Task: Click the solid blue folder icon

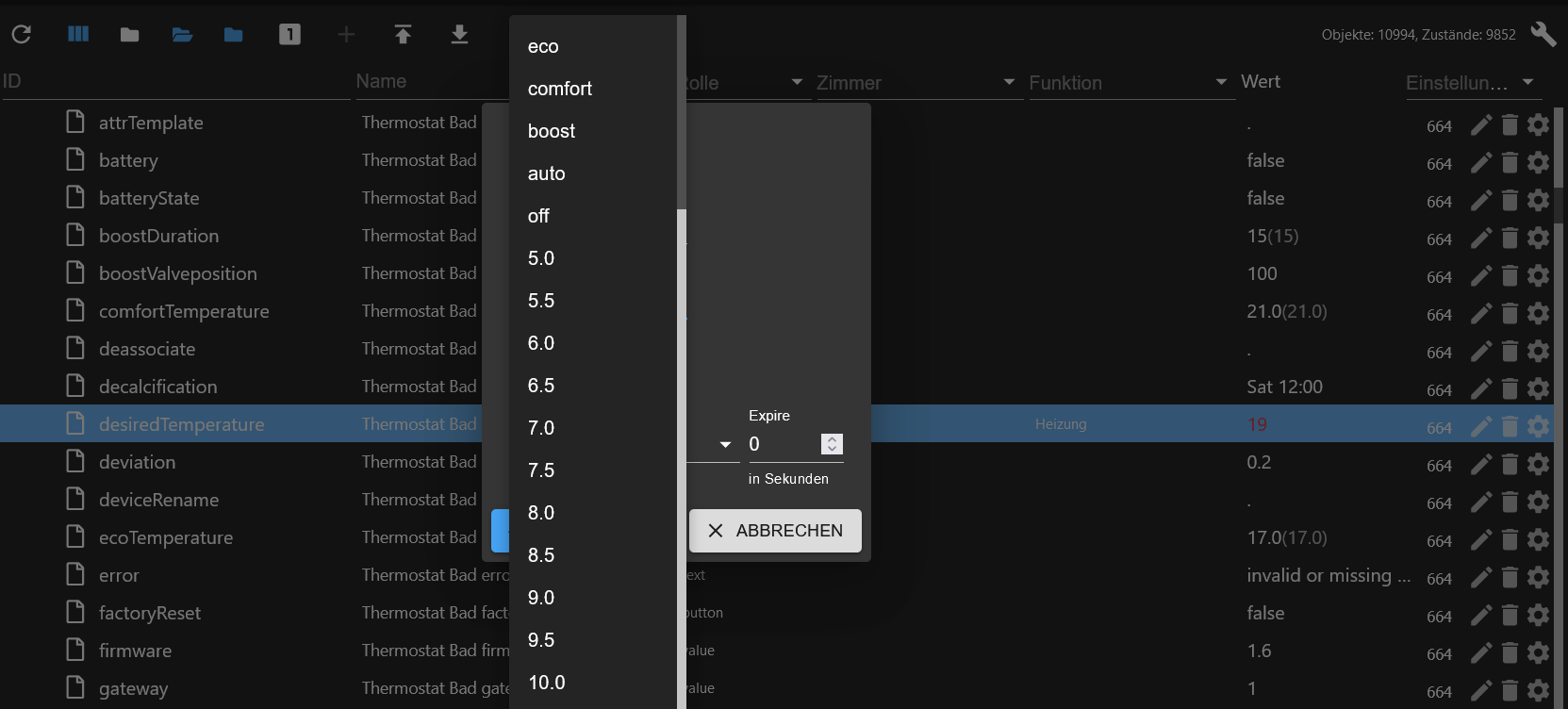Action: coord(234,35)
